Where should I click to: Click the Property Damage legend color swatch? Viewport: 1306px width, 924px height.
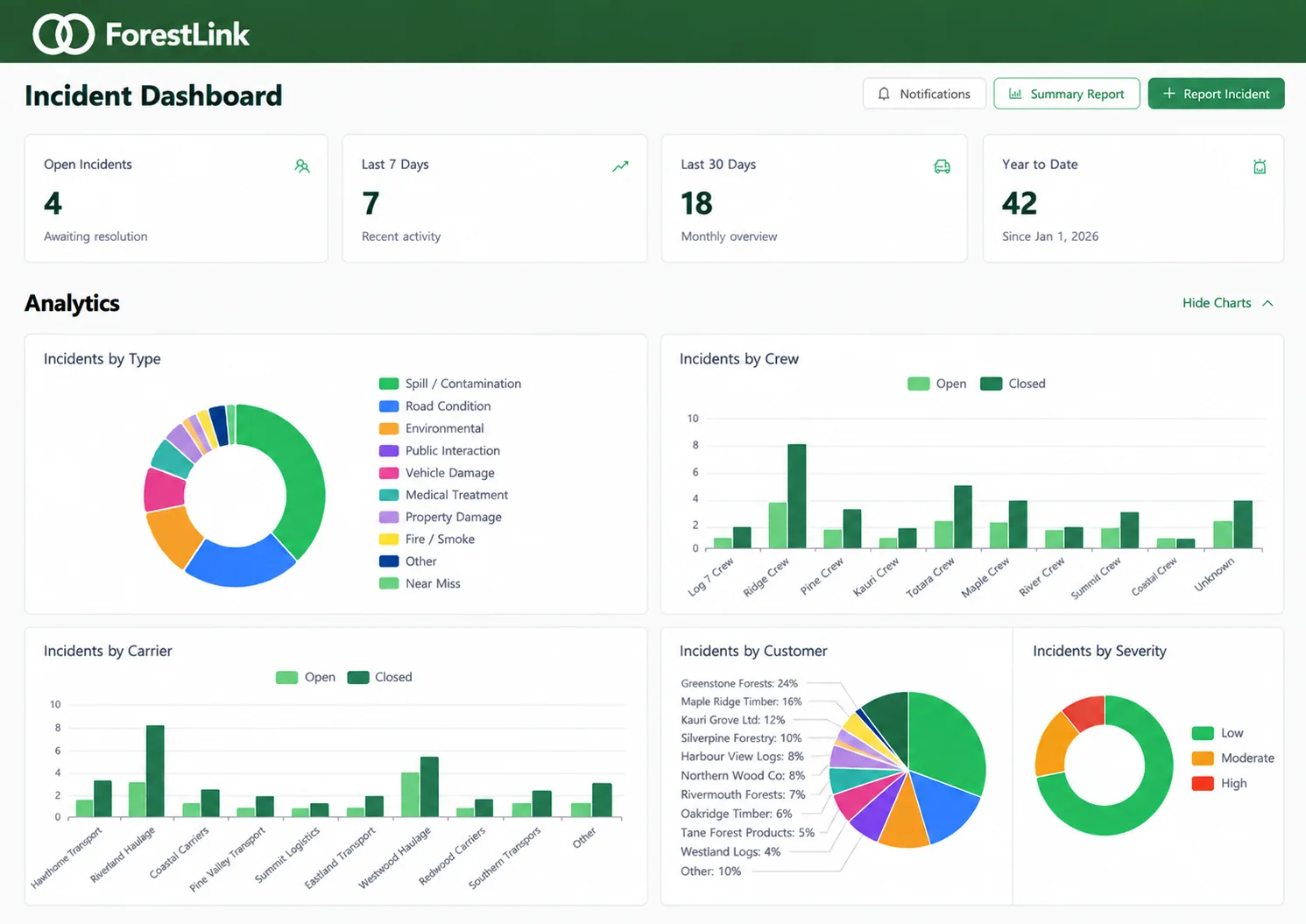click(x=389, y=518)
